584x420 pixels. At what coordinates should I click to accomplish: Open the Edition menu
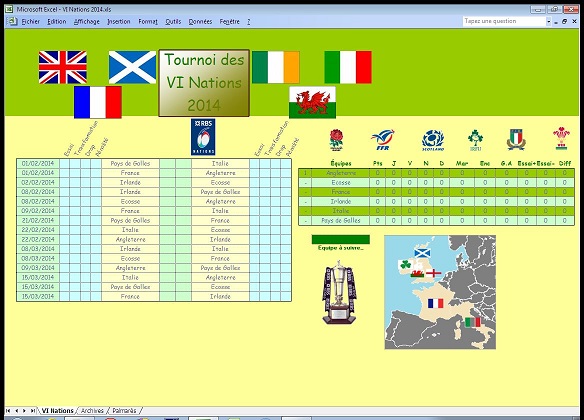click(x=57, y=22)
